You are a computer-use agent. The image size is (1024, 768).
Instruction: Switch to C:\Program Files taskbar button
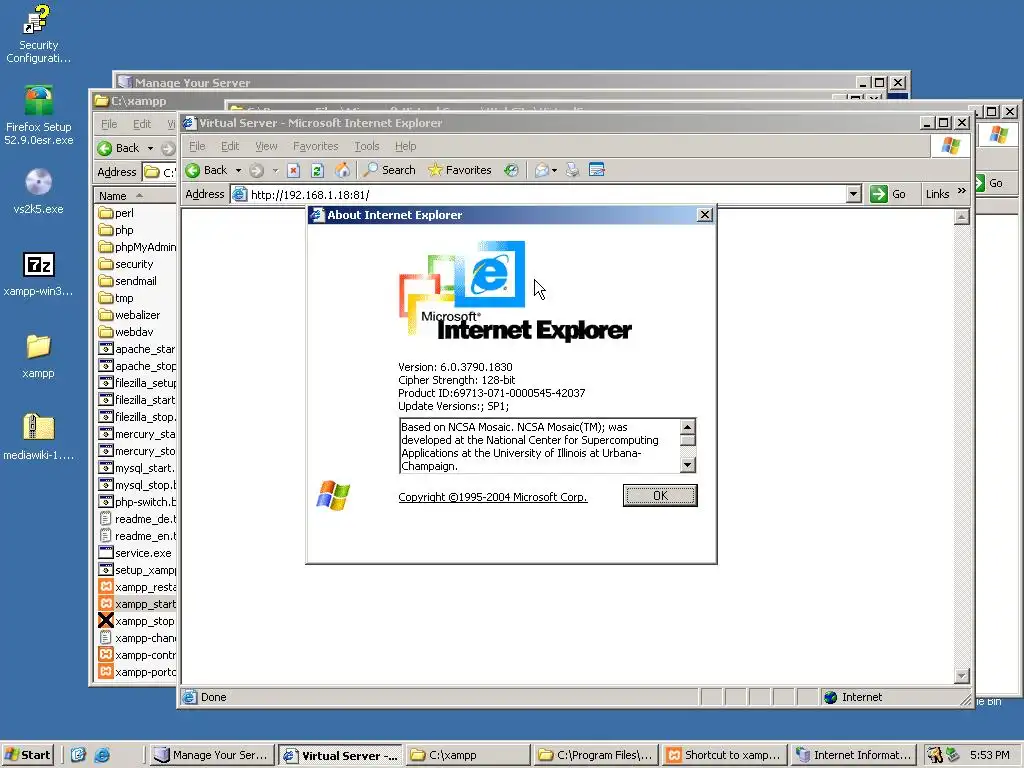[x=596, y=755]
